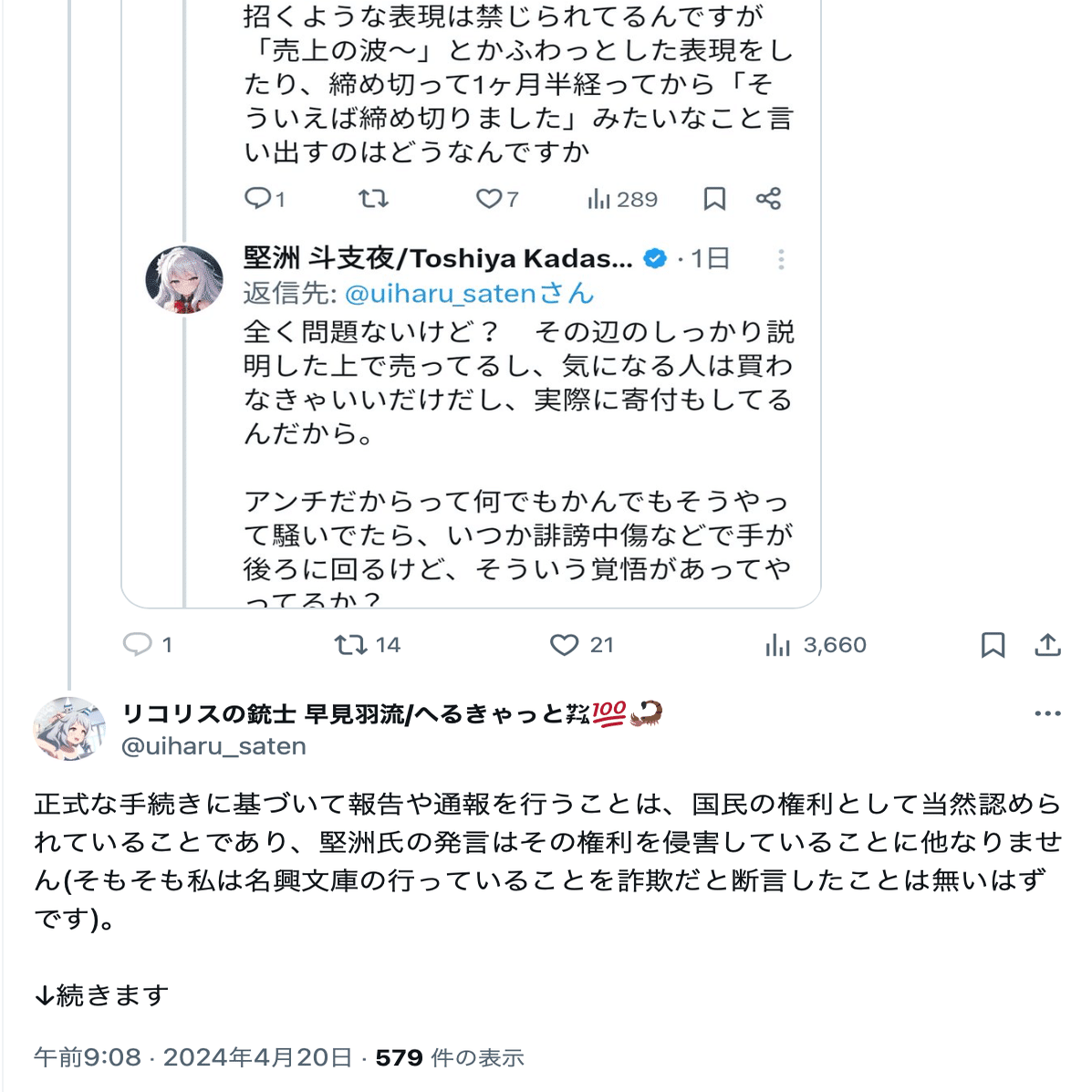
Task: Open more menu for the main tweet
Action: 1047,713
